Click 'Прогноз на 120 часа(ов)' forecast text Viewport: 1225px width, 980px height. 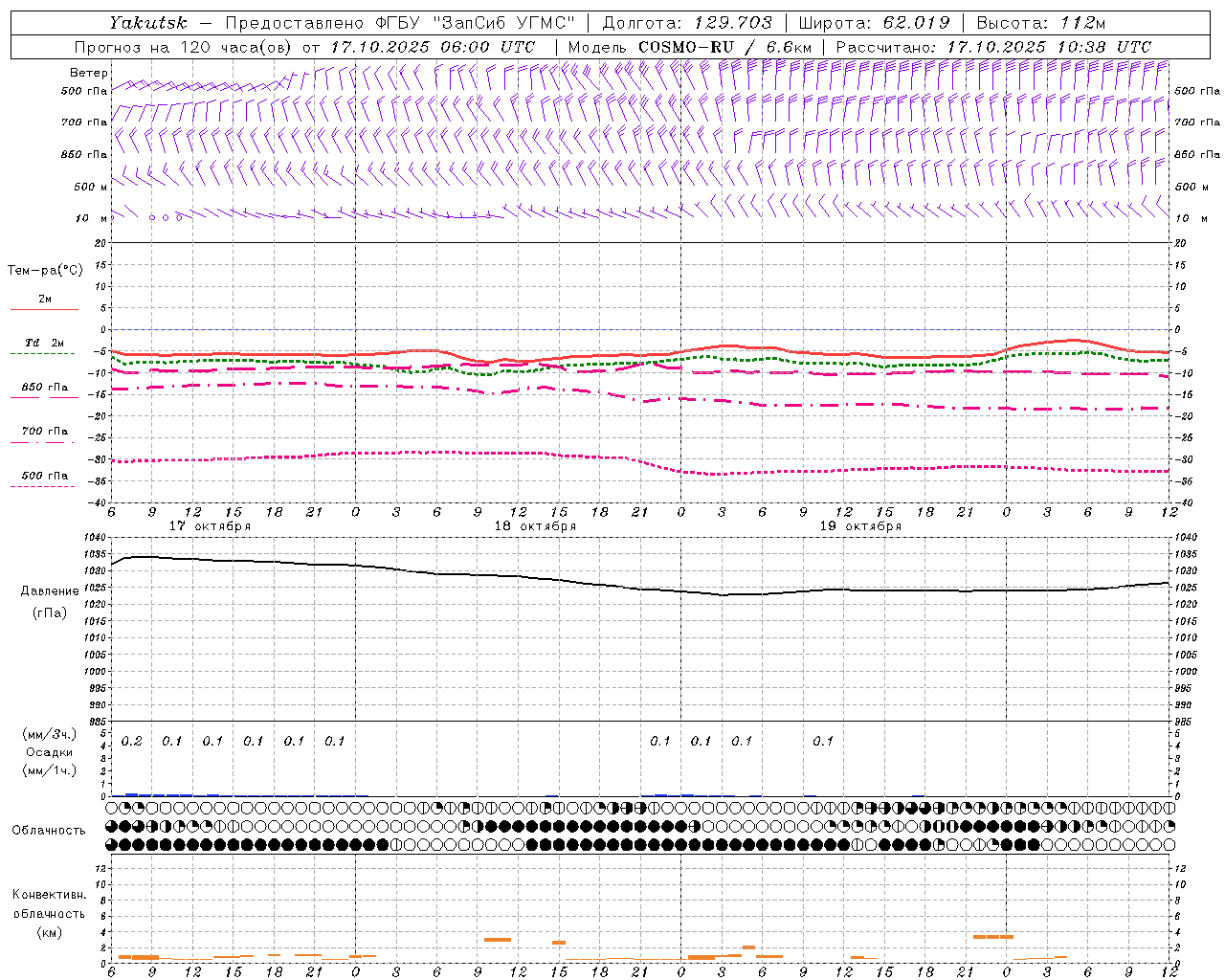(x=186, y=47)
